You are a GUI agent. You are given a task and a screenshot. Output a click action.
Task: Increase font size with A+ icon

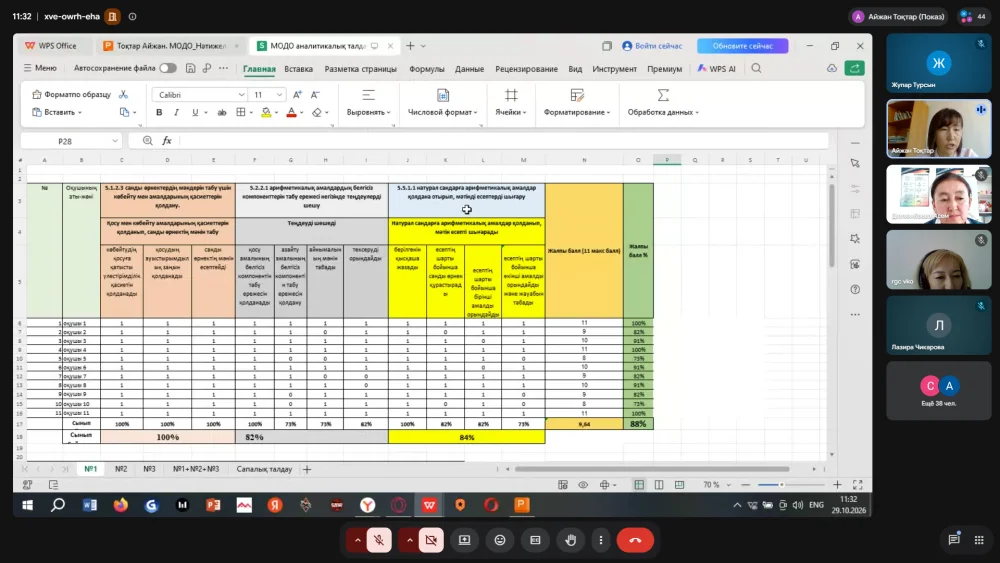click(x=297, y=94)
